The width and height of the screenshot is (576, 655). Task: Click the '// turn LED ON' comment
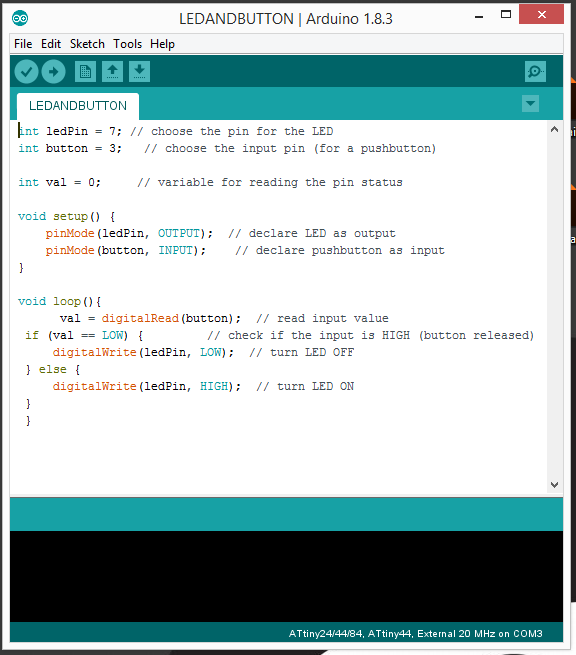click(305, 386)
